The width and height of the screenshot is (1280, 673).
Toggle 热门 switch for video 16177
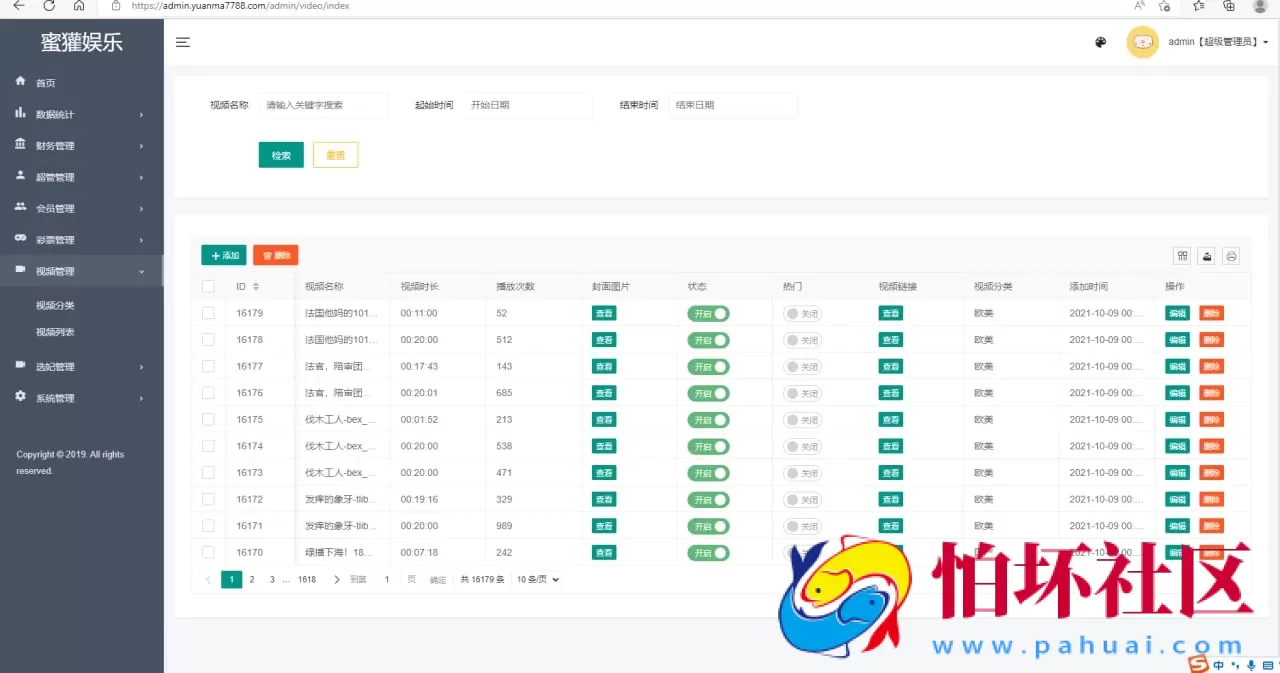point(802,367)
